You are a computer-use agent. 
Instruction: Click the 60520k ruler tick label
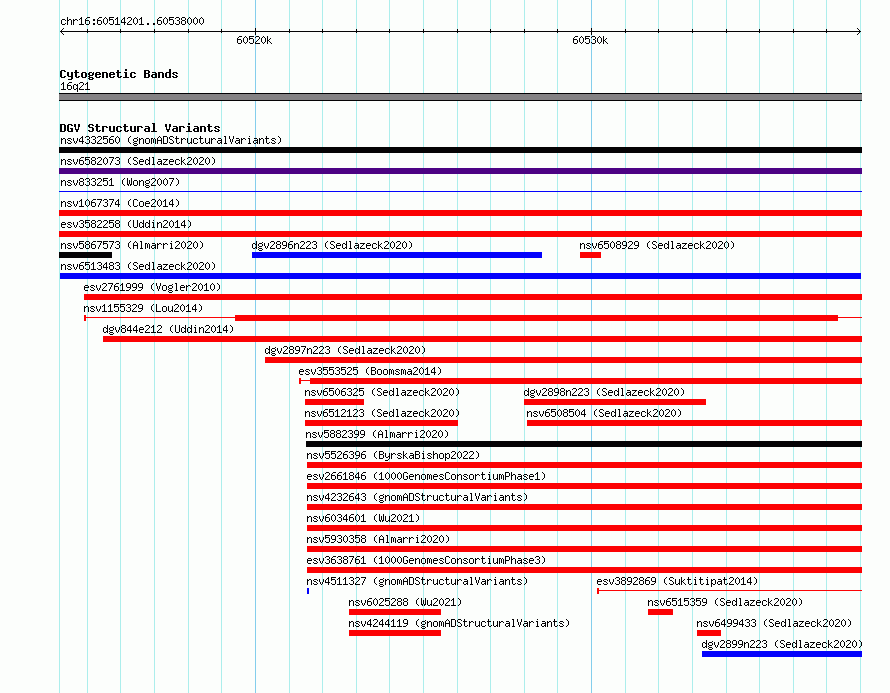254,40
